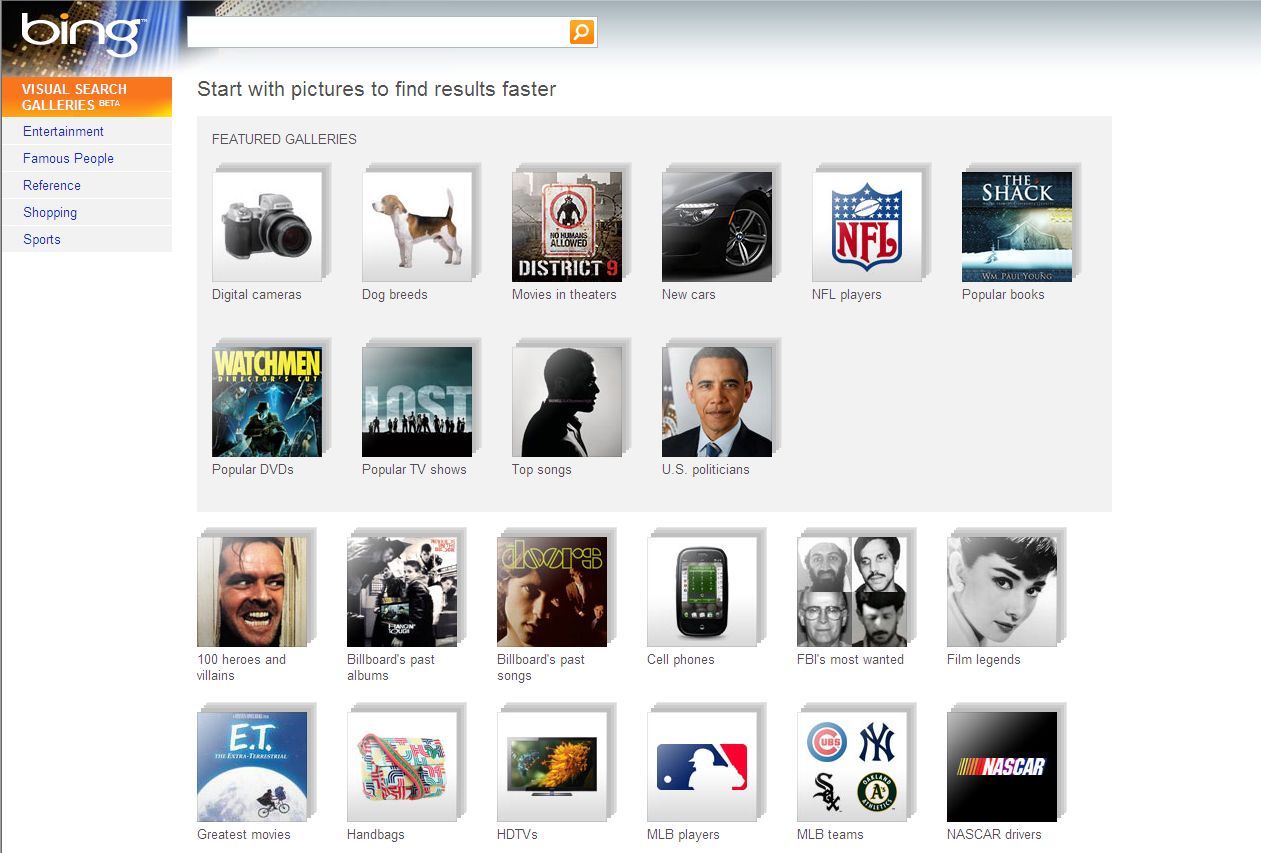Screen dimensions: 1261x853
Task: Open the Film legends portrait thumbnail
Action: (1002, 592)
